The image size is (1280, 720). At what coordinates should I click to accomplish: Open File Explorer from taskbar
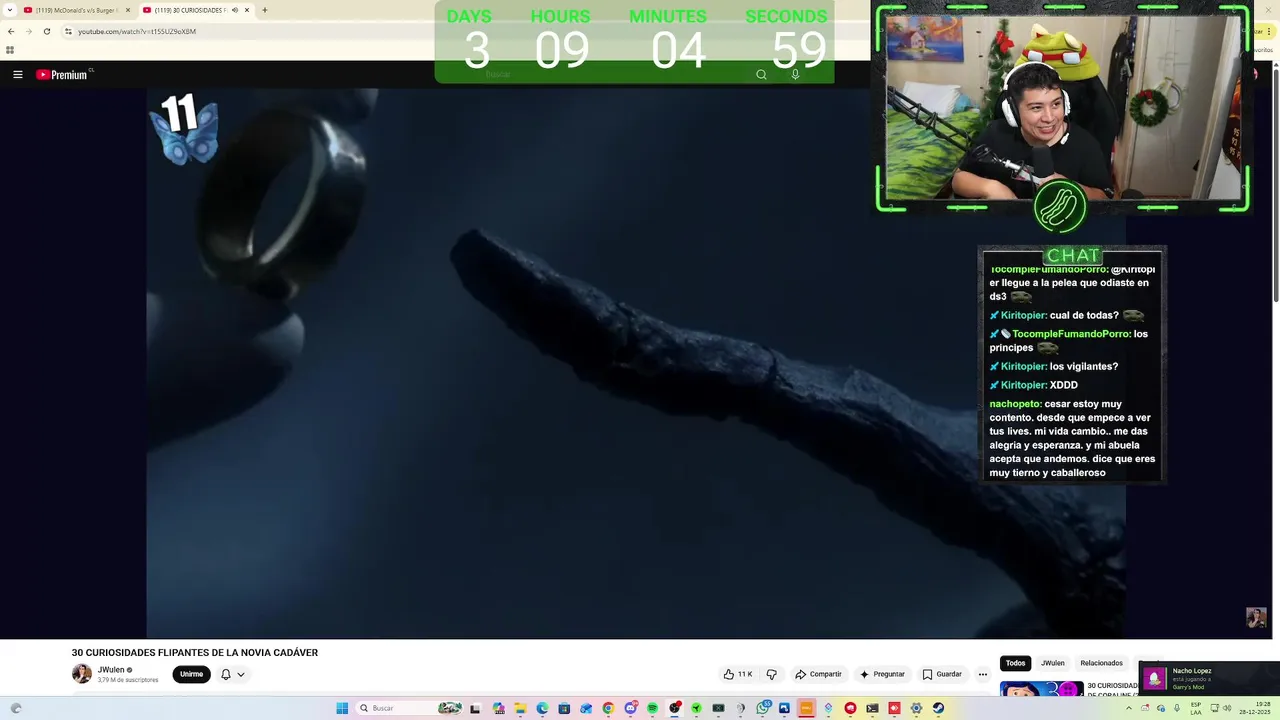520,708
